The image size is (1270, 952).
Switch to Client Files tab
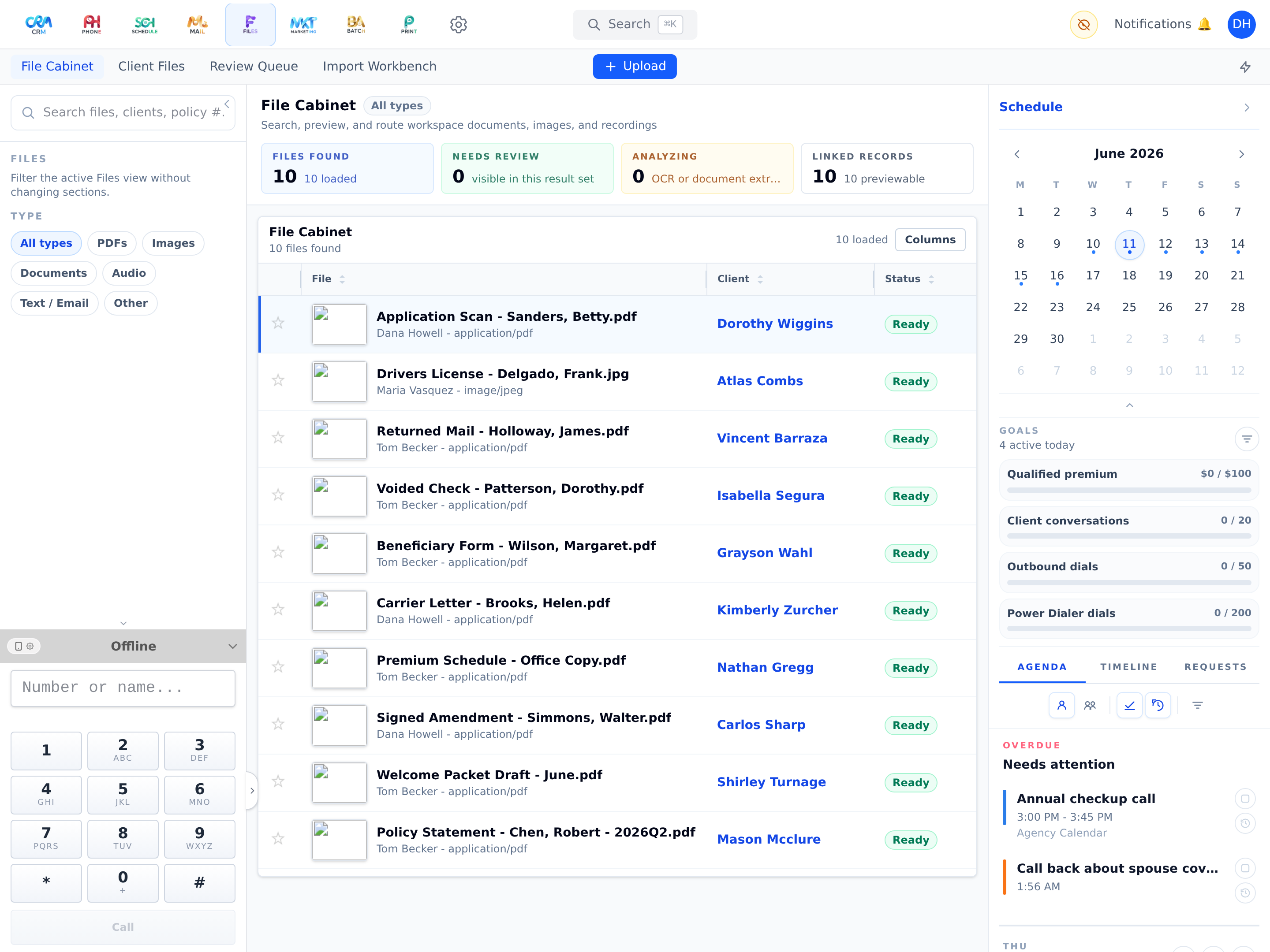coord(152,67)
